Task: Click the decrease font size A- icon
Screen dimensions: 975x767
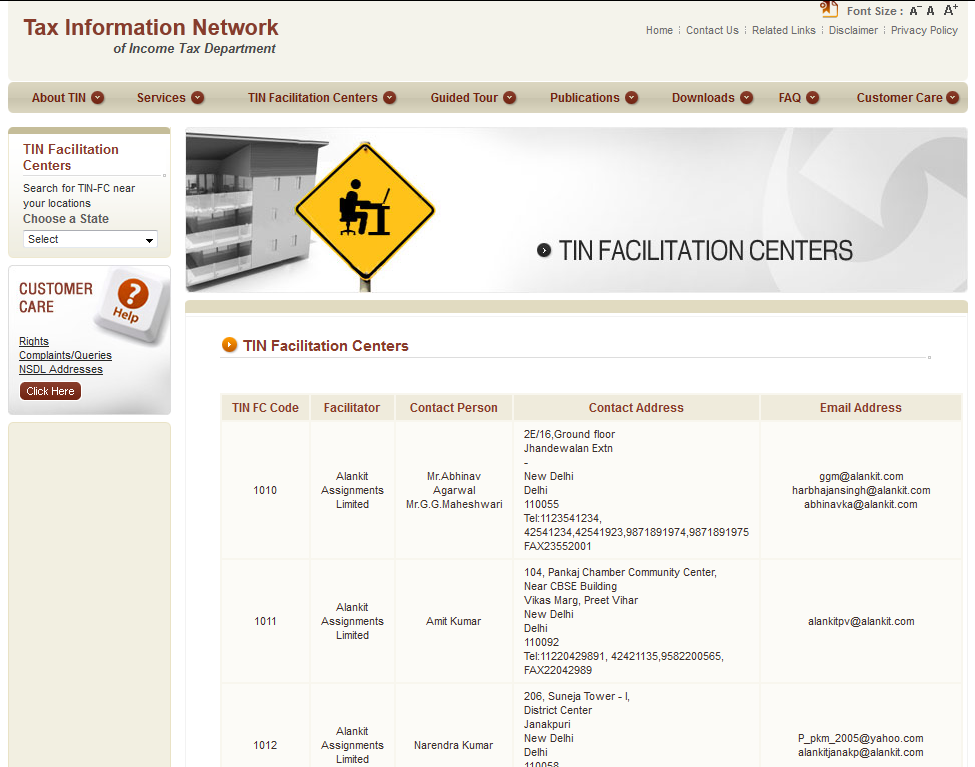Action: 914,11
